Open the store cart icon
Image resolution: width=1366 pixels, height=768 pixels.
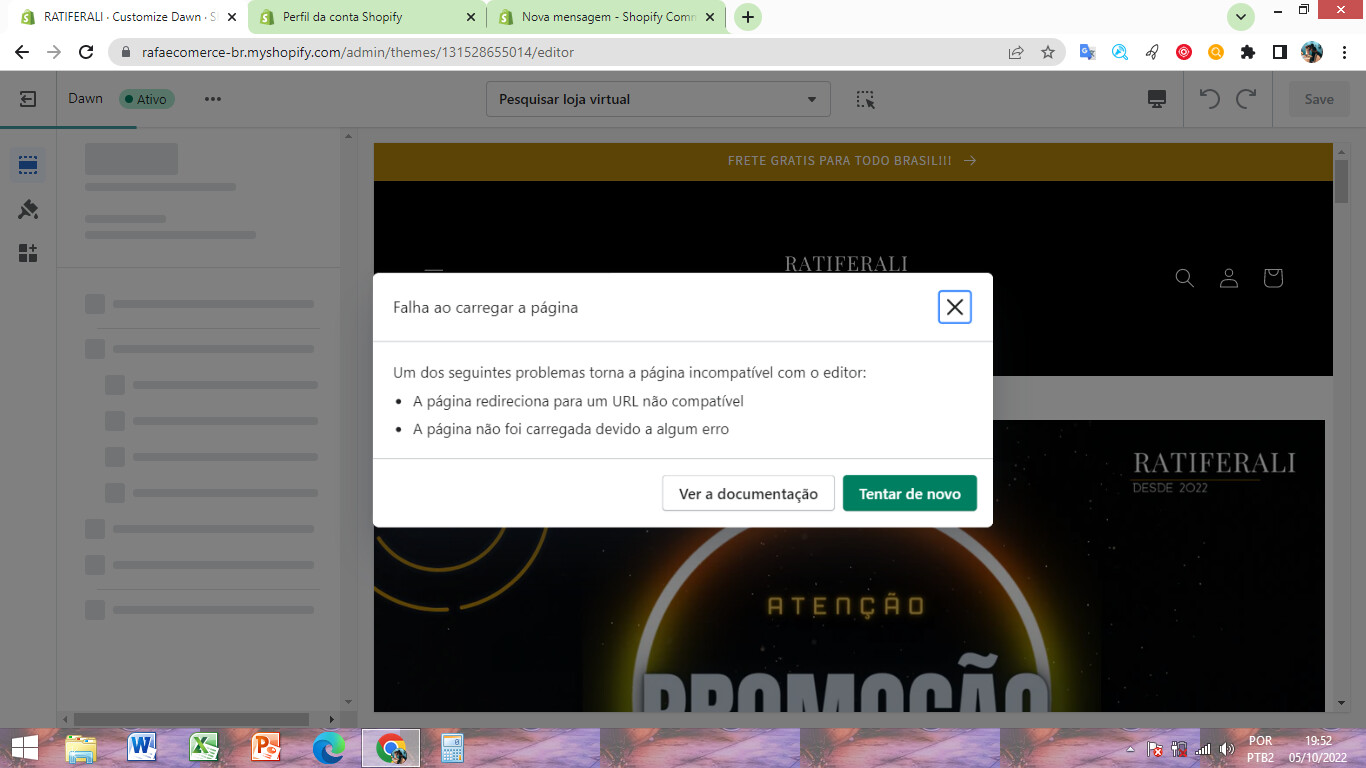[x=1273, y=278]
